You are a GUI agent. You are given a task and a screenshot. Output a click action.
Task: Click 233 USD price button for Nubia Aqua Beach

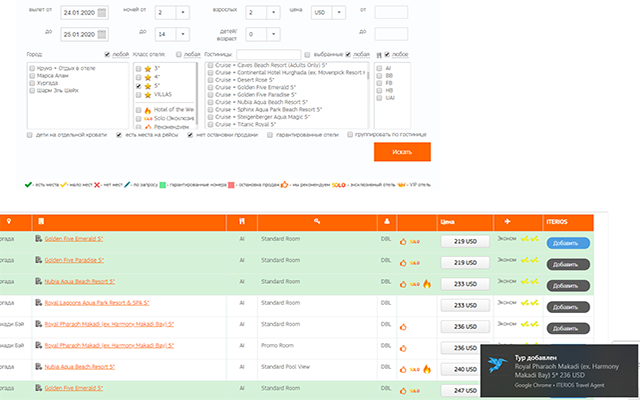465,284
